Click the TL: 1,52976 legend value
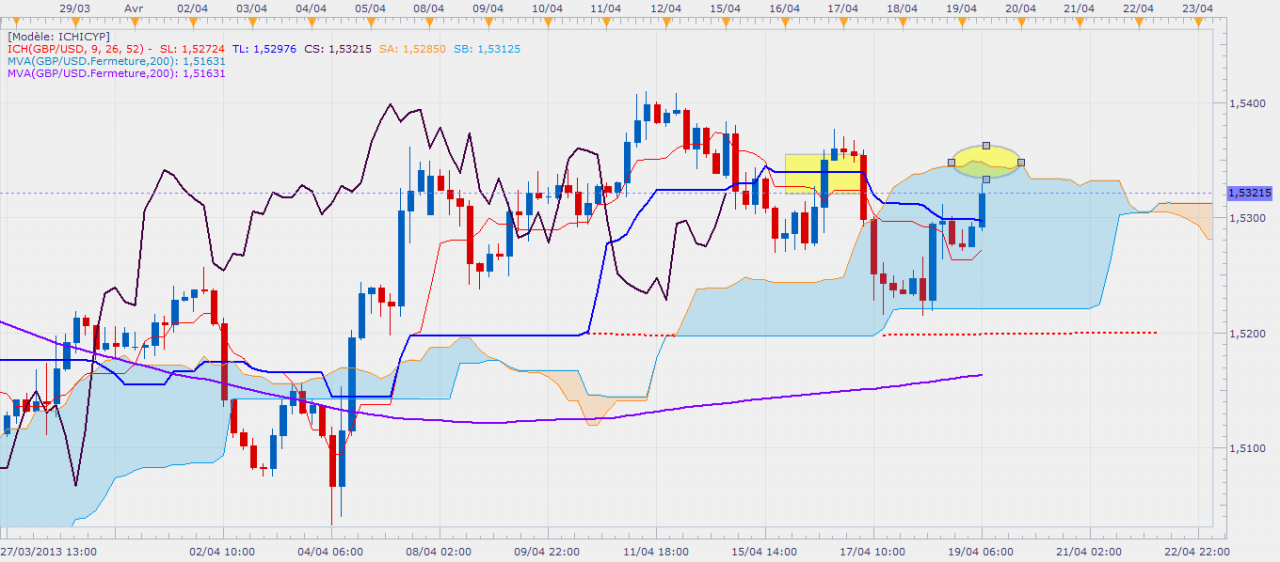The width and height of the screenshot is (1280, 562). (263, 47)
